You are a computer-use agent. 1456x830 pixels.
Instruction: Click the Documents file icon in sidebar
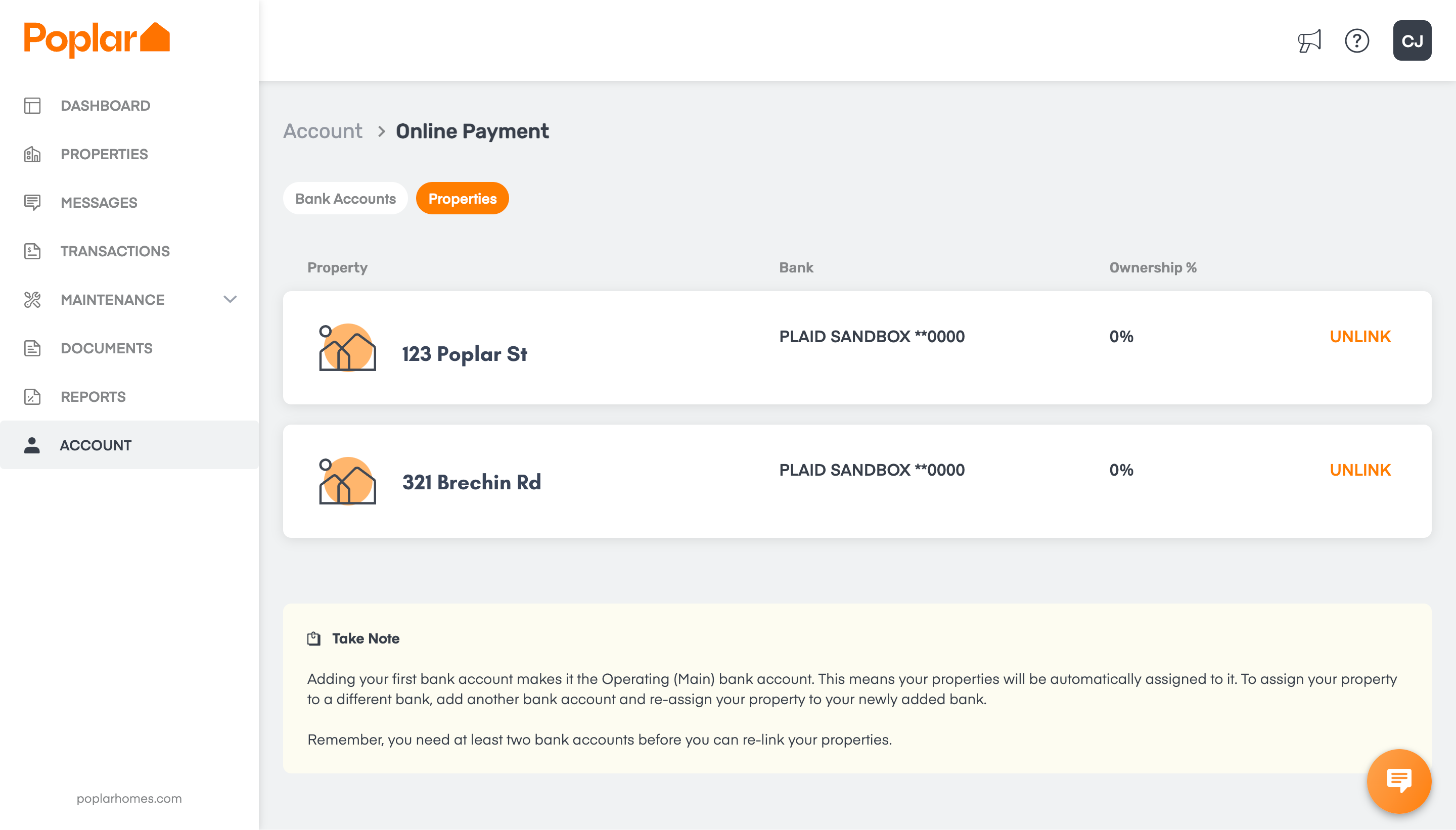coord(32,348)
